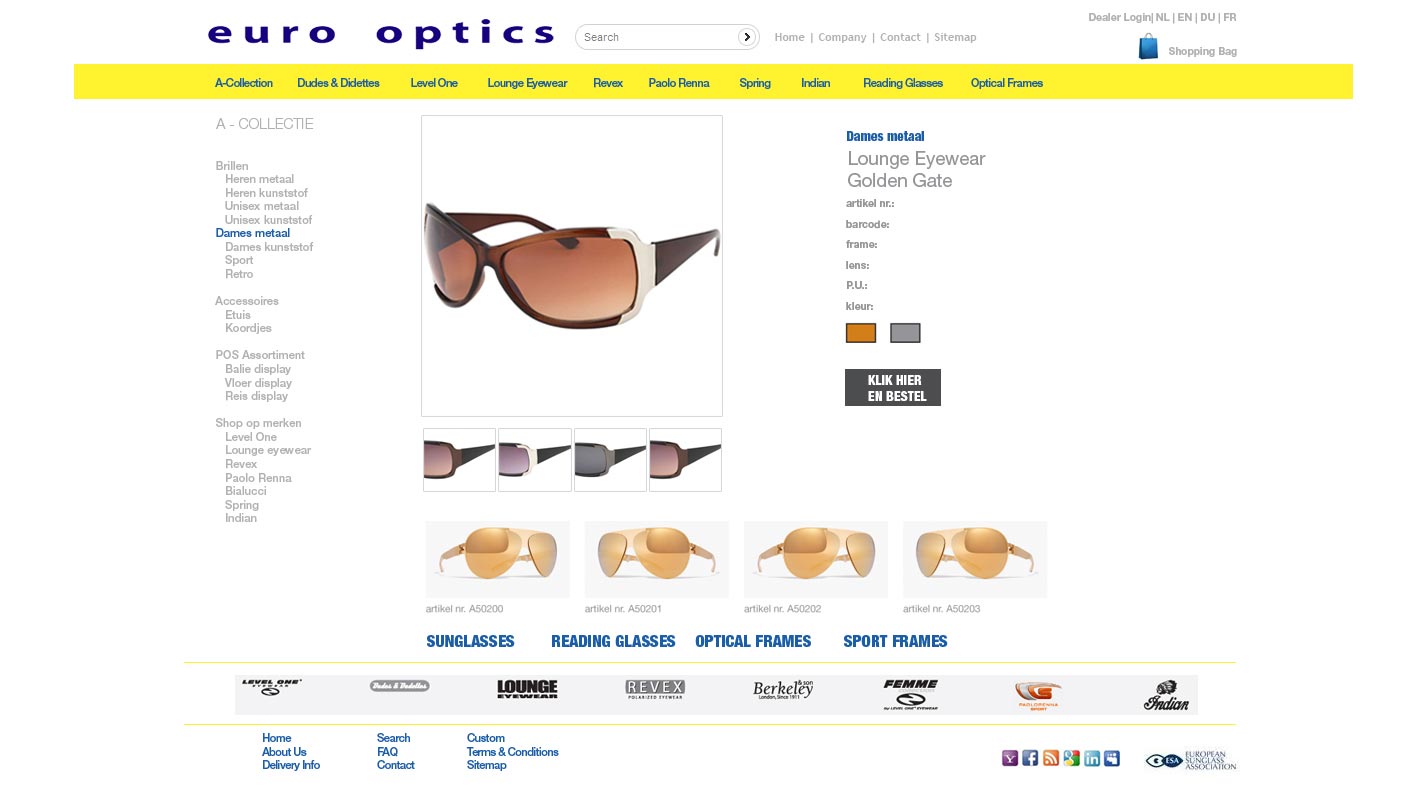The width and height of the screenshot is (1420, 790).
Task: Select Heren metaal in sidebar
Action: point(259,179)
